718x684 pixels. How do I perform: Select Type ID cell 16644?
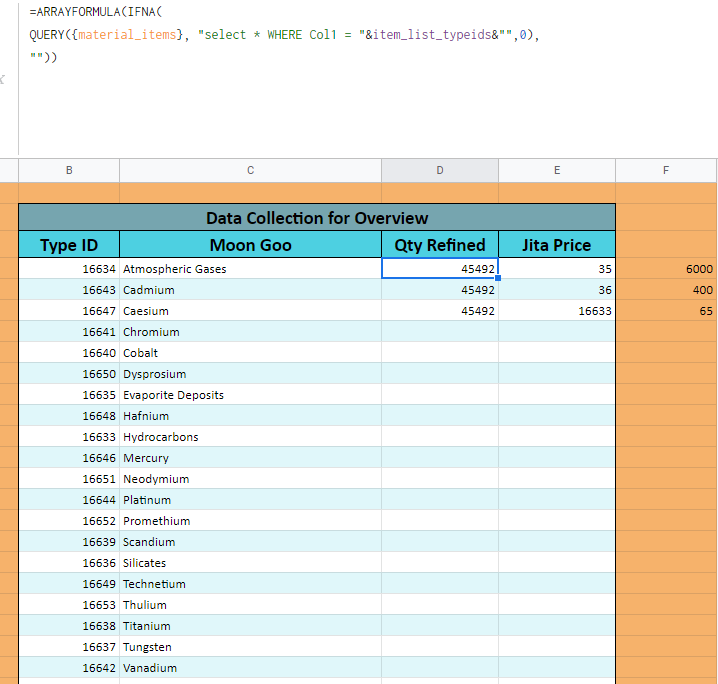(69, 500)
